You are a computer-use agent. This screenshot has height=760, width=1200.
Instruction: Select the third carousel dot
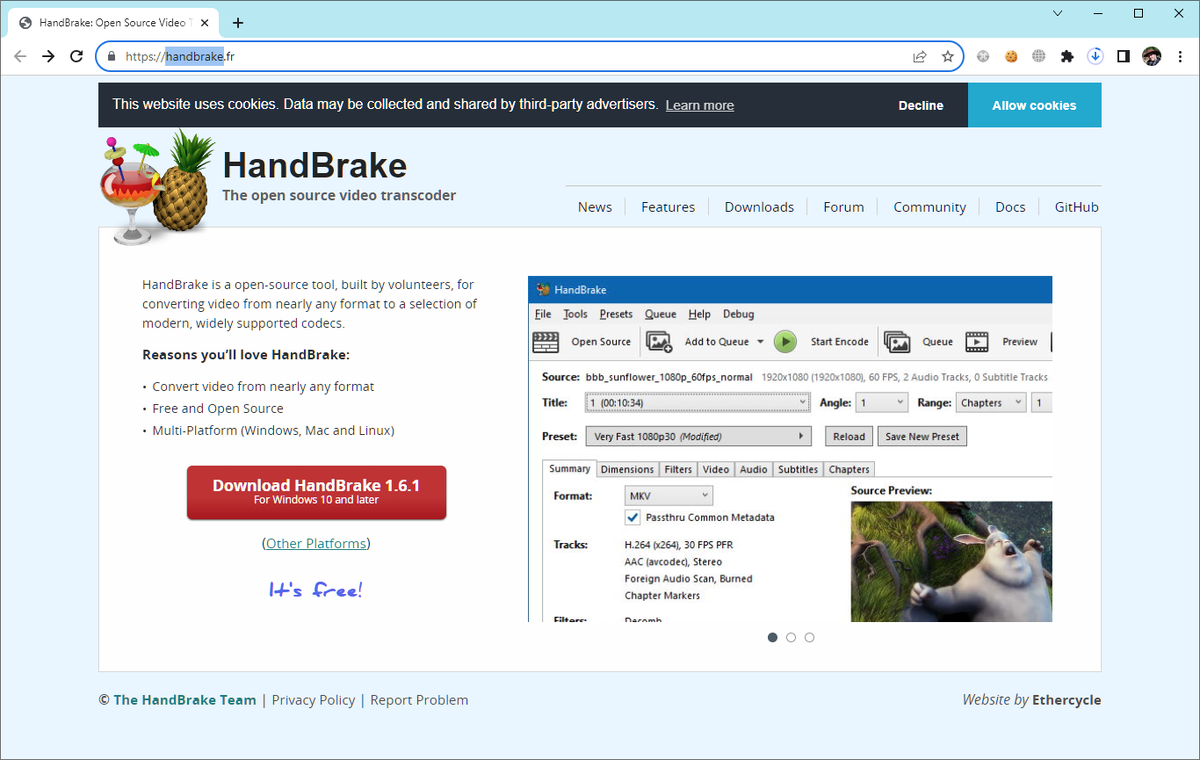[x=809, y=637]
